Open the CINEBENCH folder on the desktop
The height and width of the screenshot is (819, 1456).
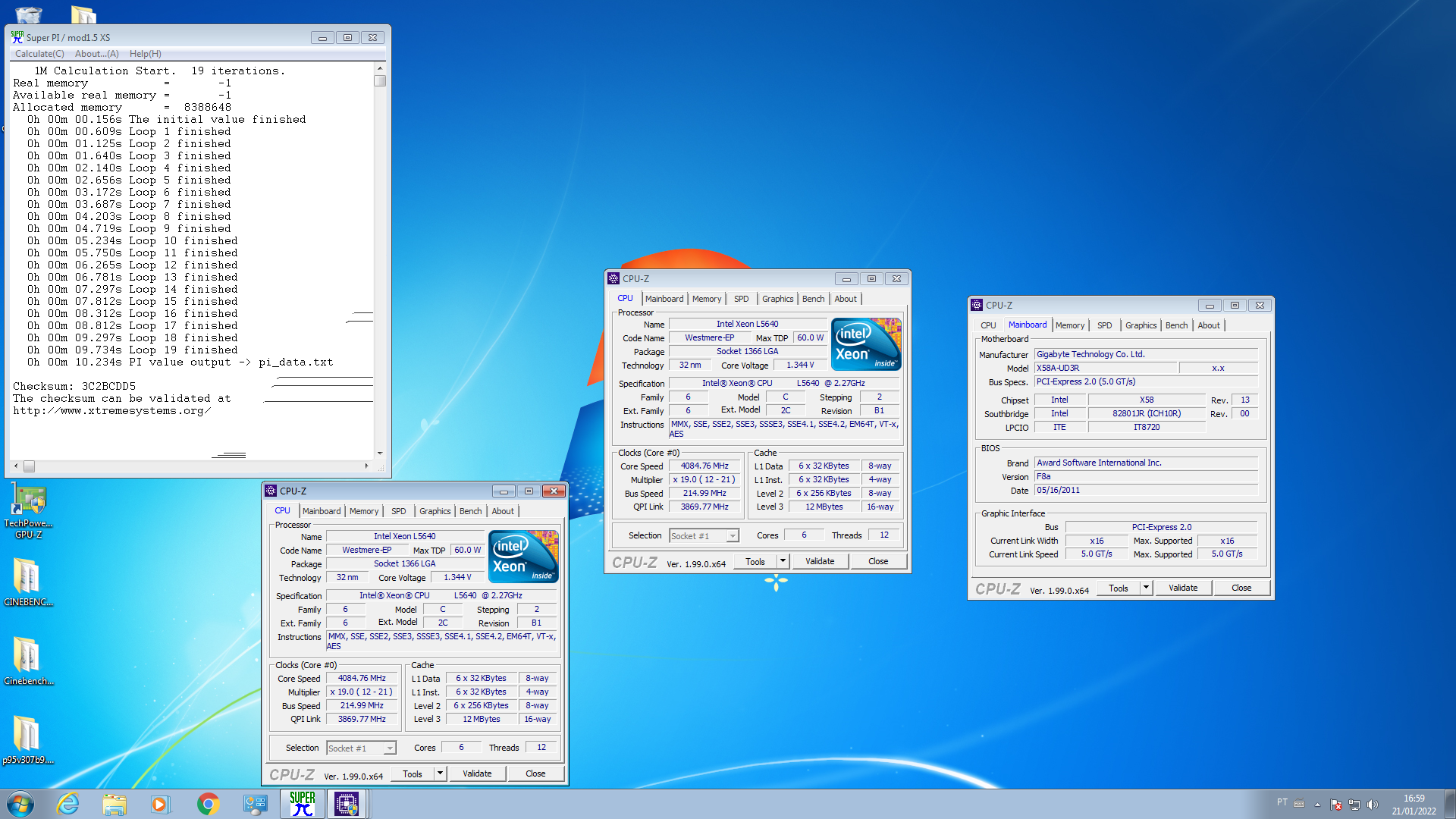click(29, 582)
